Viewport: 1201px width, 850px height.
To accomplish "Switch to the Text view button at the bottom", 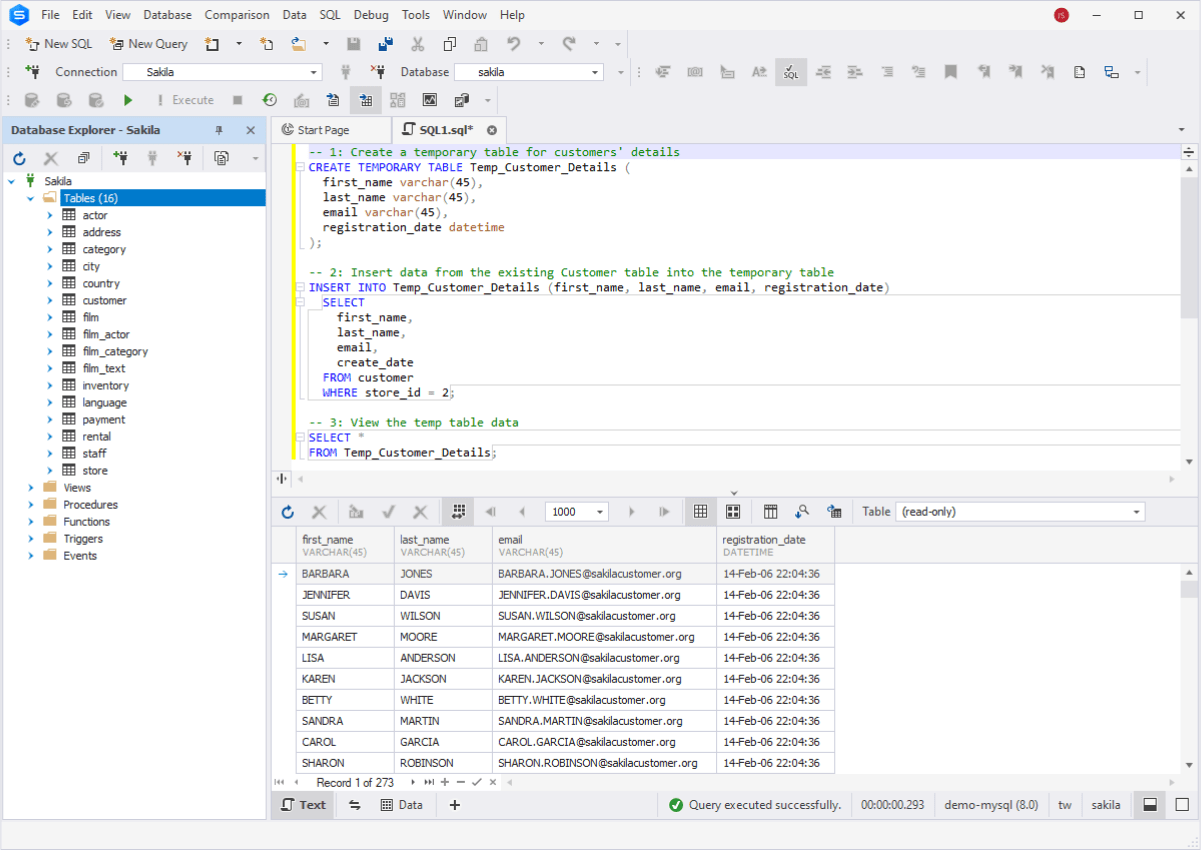I will [303, 805].
